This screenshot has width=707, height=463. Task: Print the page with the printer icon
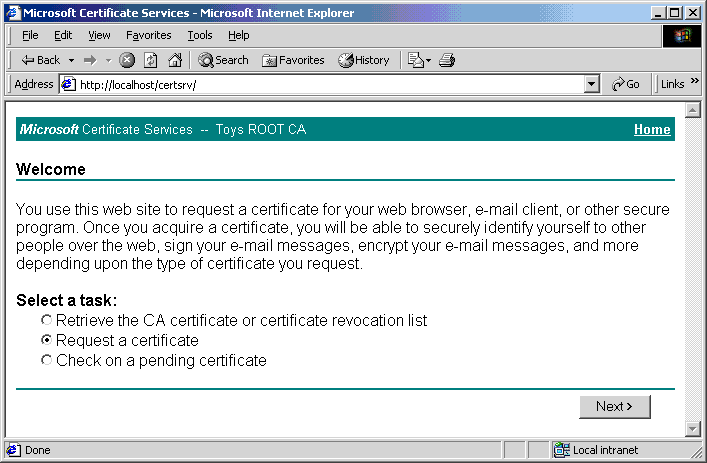(x=447, y=60)
